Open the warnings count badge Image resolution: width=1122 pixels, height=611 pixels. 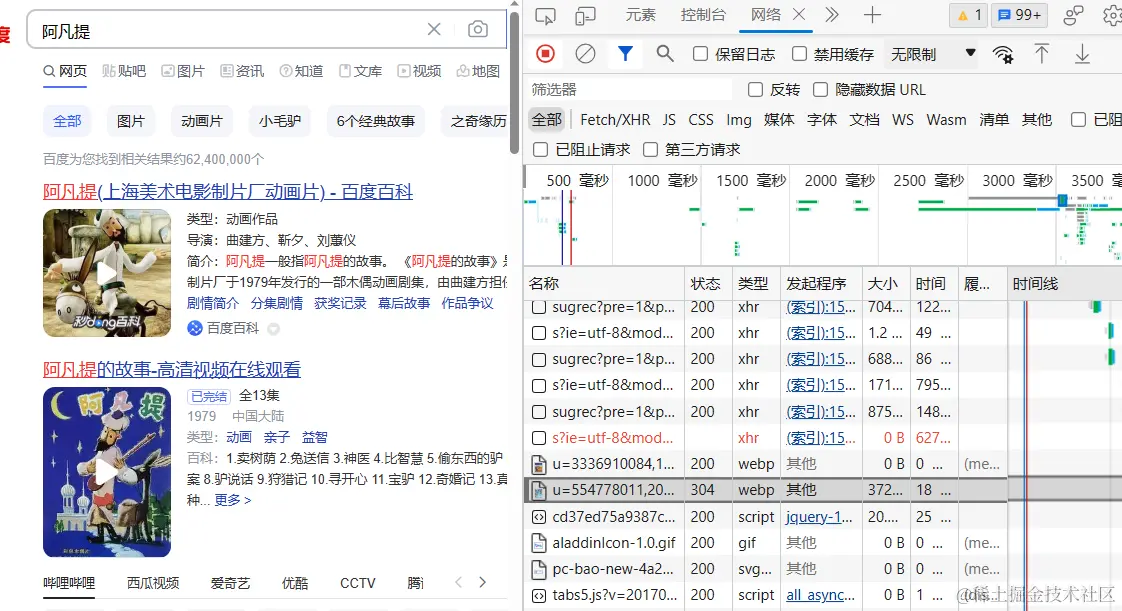click(969, 15)
